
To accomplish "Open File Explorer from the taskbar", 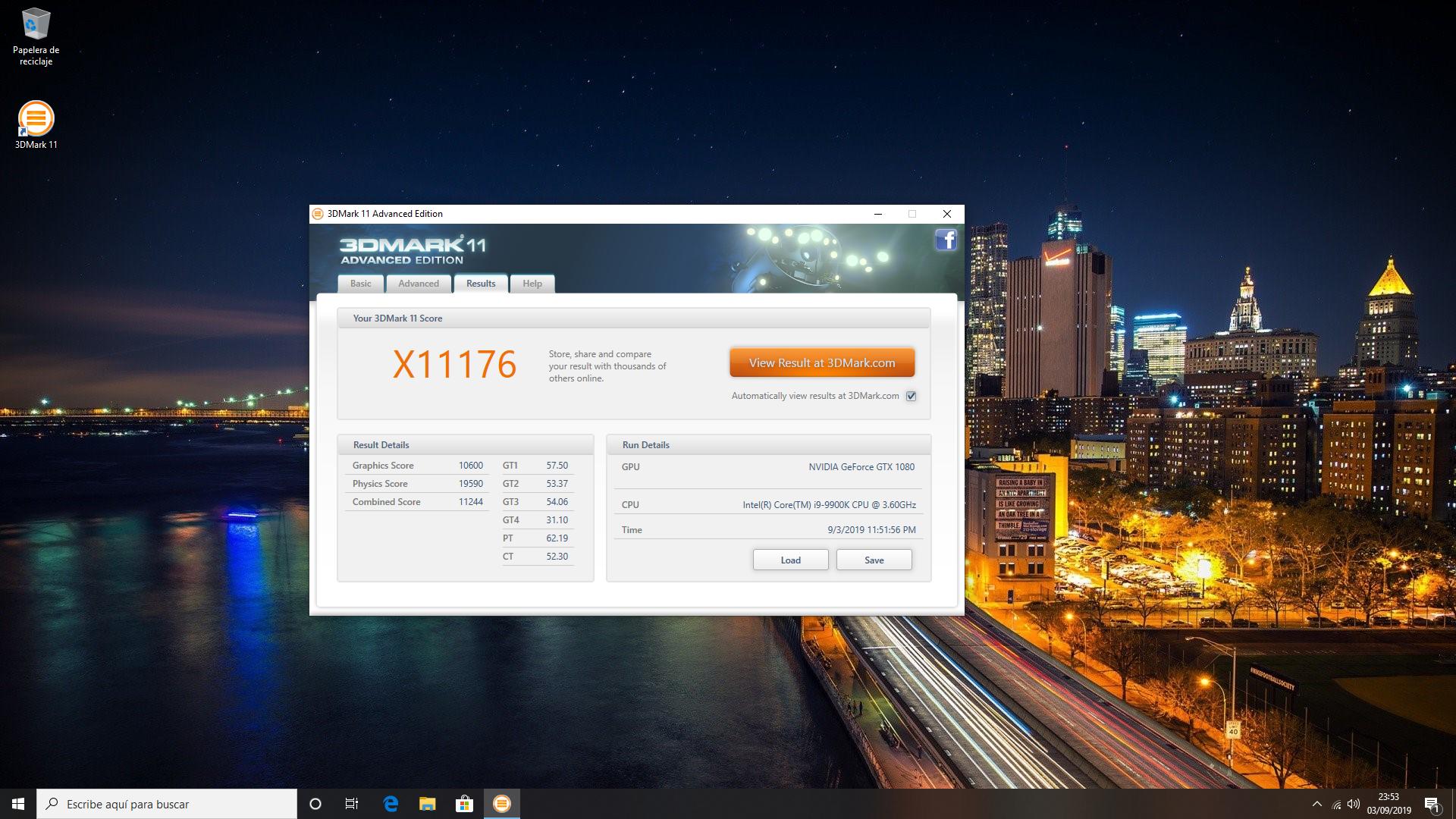I will tap(427, 804).
